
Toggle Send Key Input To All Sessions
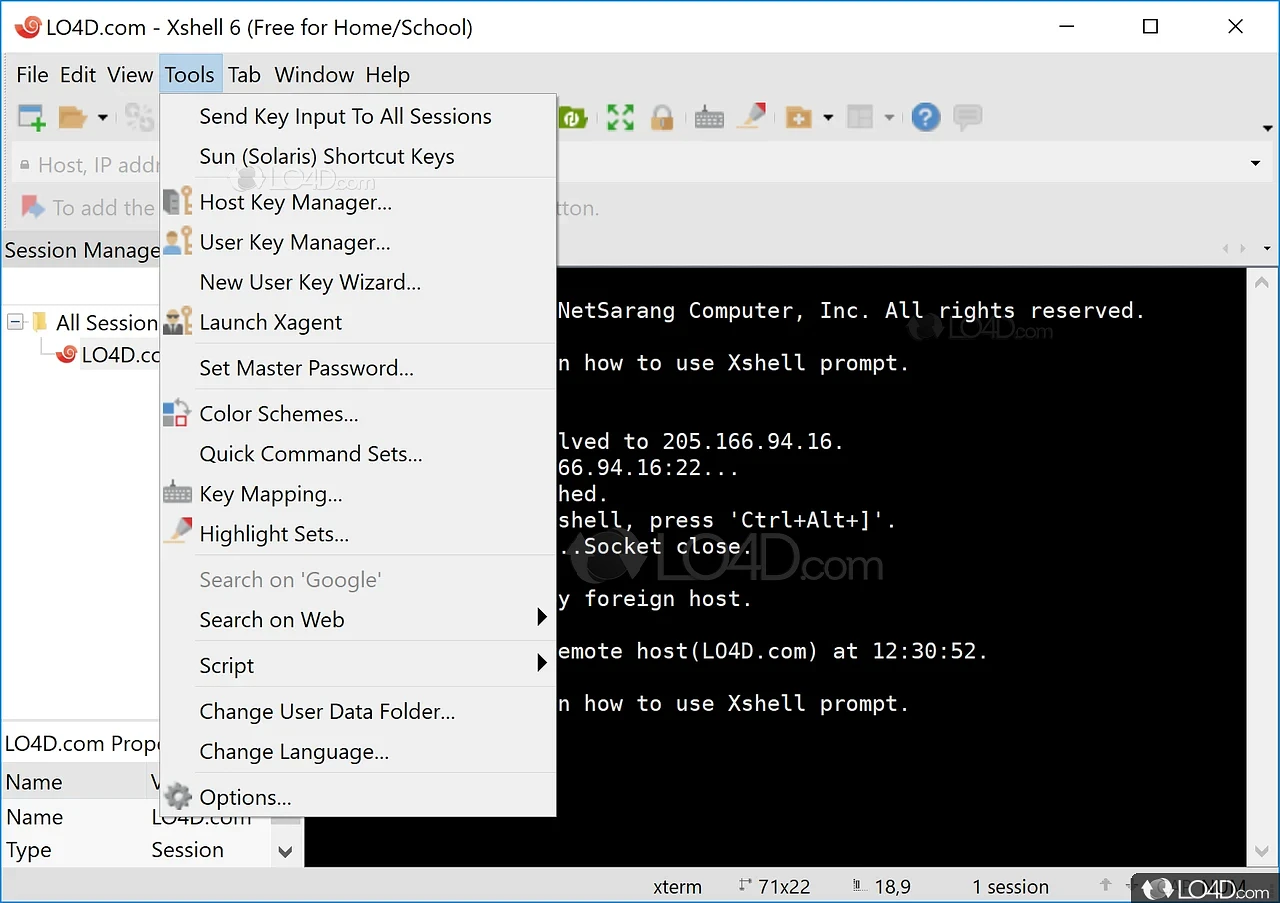pos(345,117)
